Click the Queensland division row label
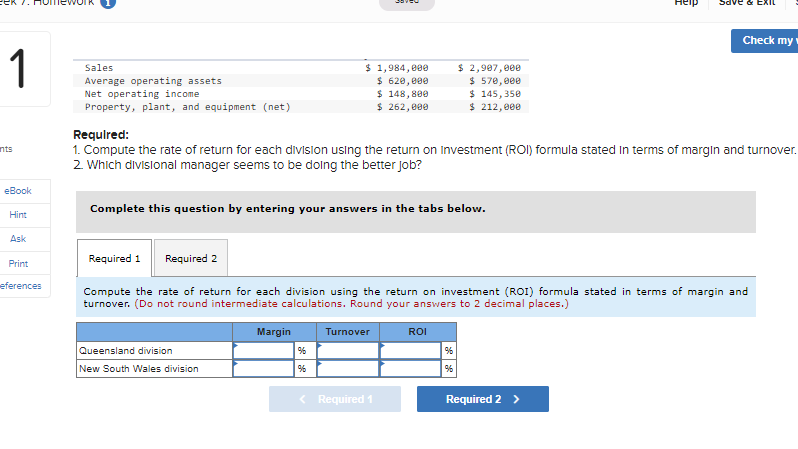The width and height of the screenshot is (798, 449). point(126,351)
